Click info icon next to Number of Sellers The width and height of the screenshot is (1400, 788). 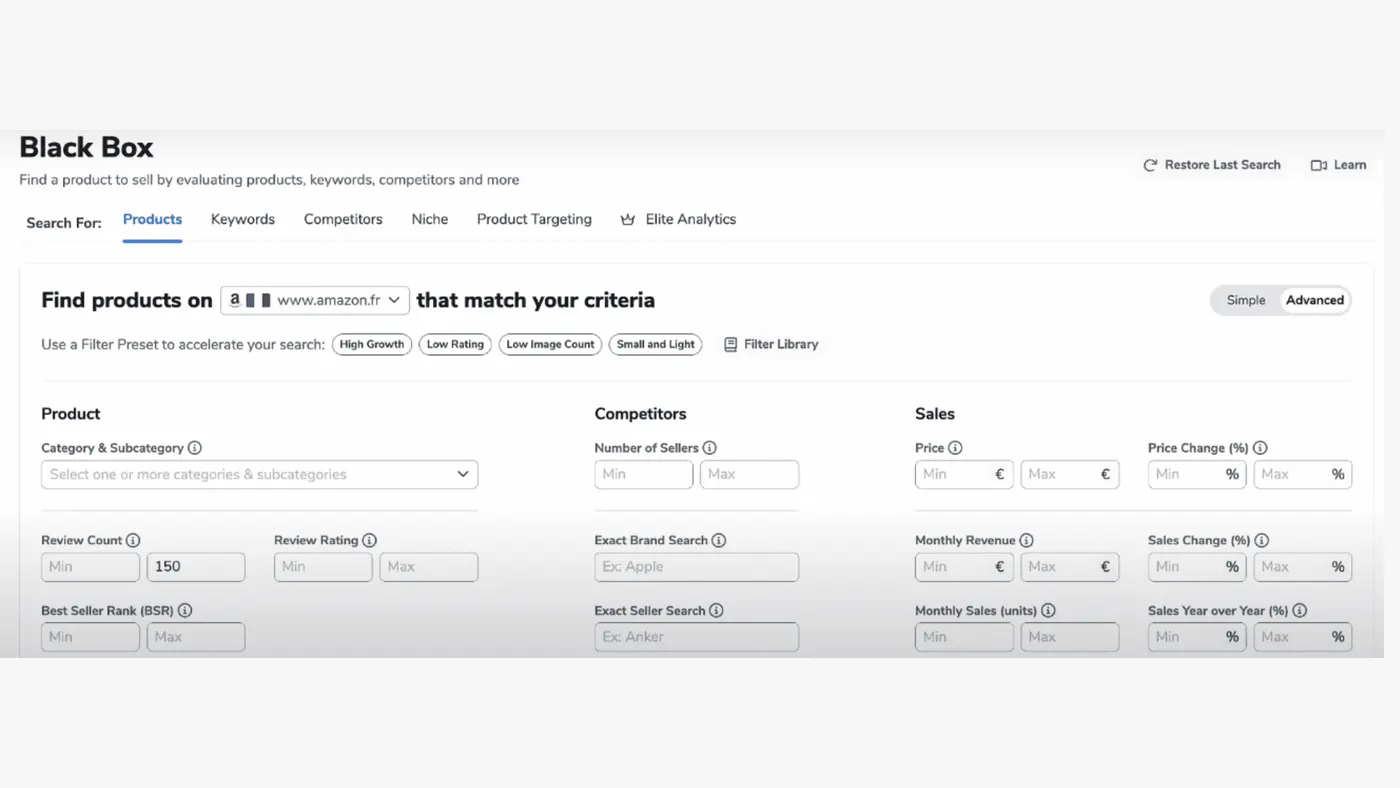[x=709, y=448]
